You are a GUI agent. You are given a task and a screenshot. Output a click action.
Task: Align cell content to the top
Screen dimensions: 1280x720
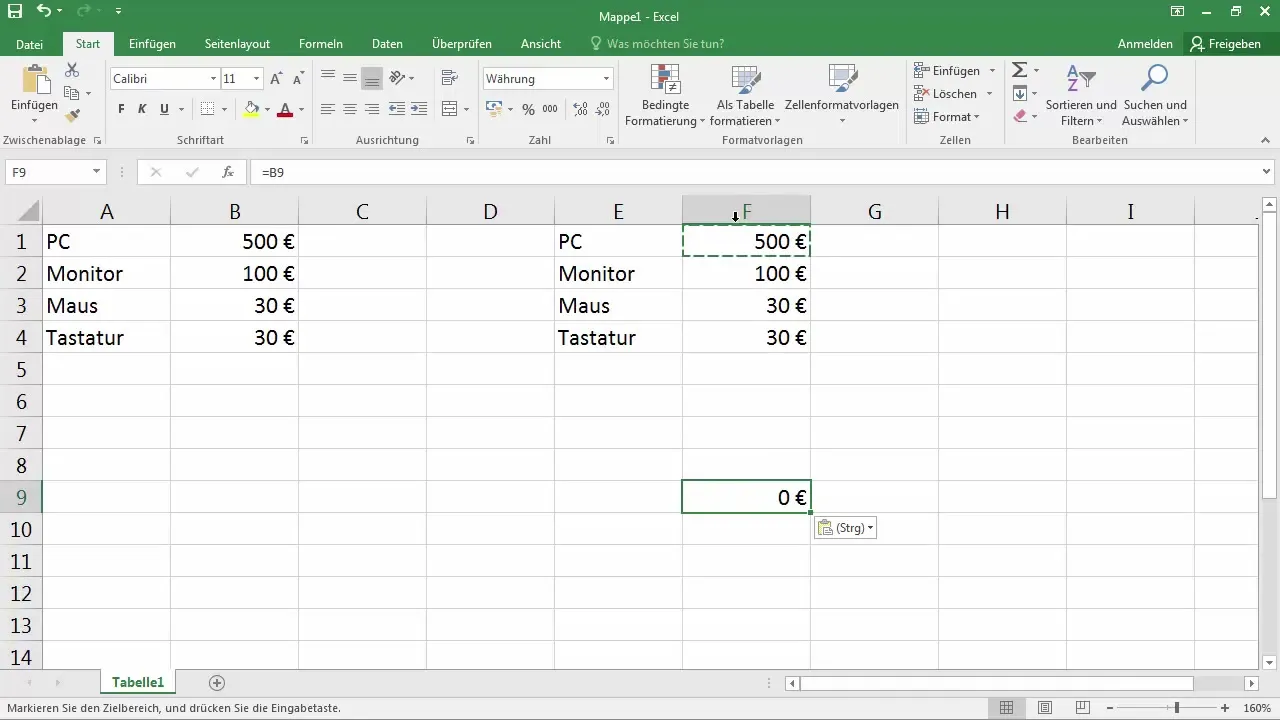328,78
